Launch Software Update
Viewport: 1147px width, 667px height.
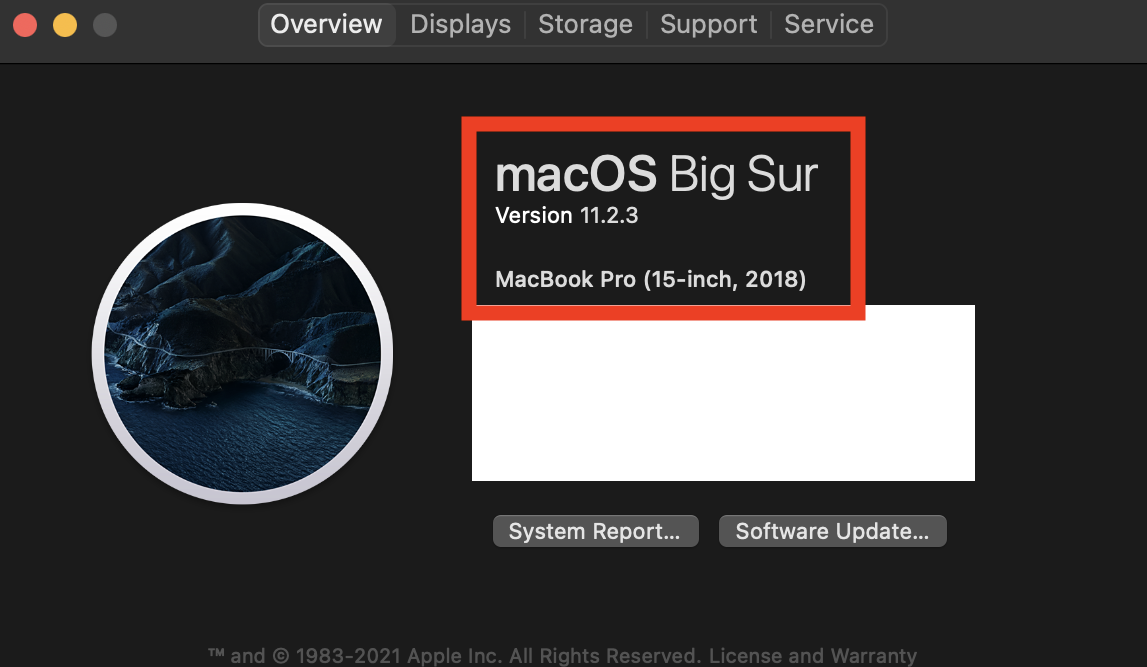tap(832, 532)
